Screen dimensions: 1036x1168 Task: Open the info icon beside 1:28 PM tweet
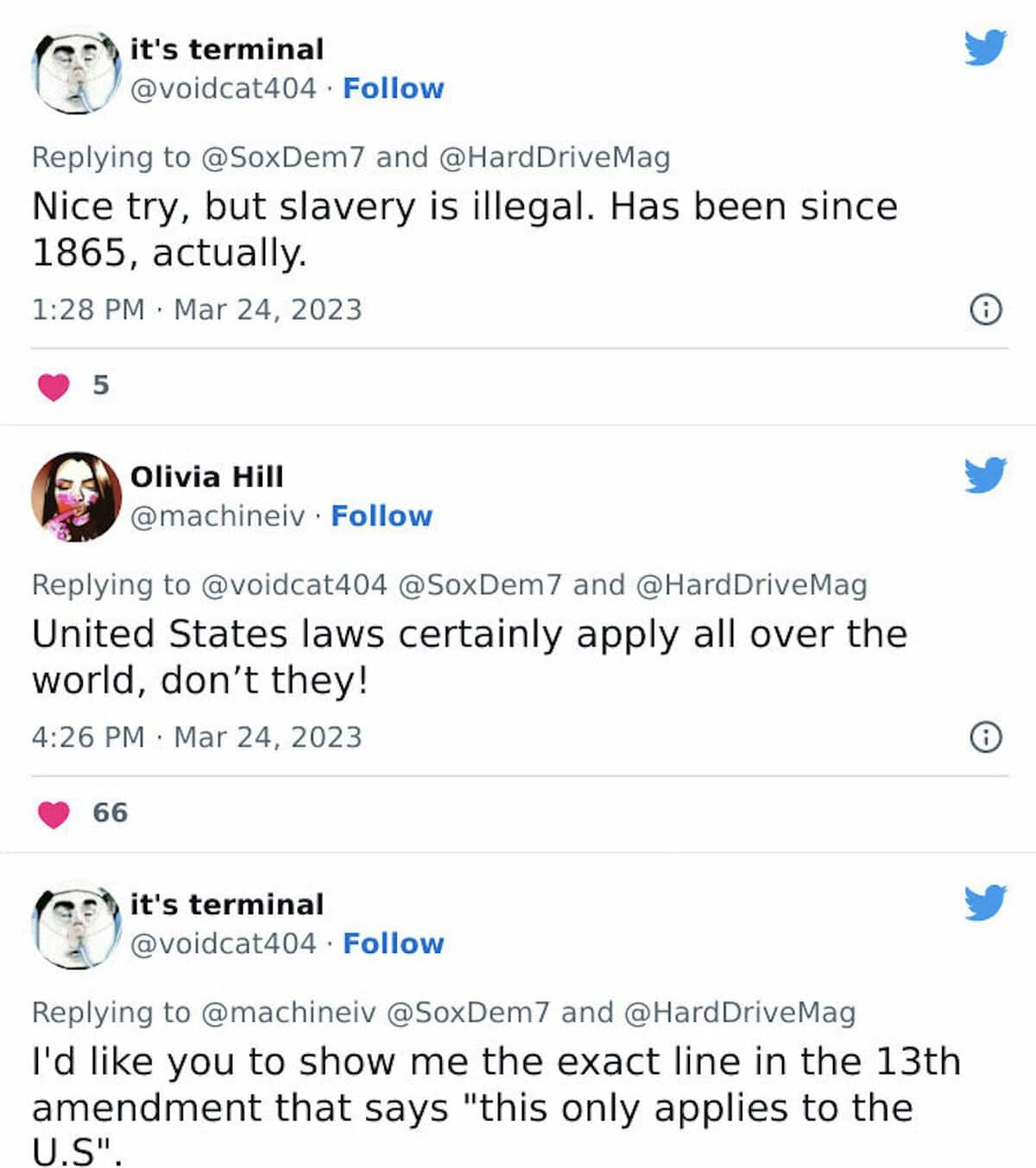click(x=986, y=309)
